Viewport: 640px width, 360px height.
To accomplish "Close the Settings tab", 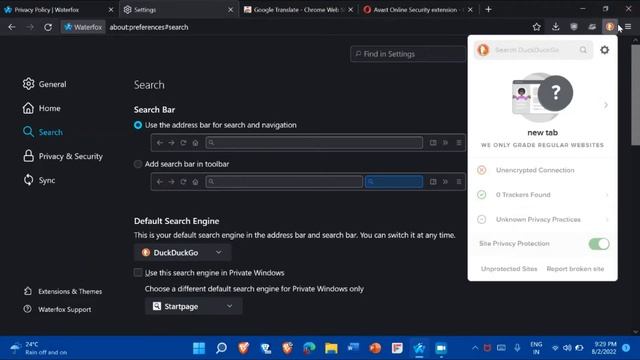I will [x=231, y=9].
